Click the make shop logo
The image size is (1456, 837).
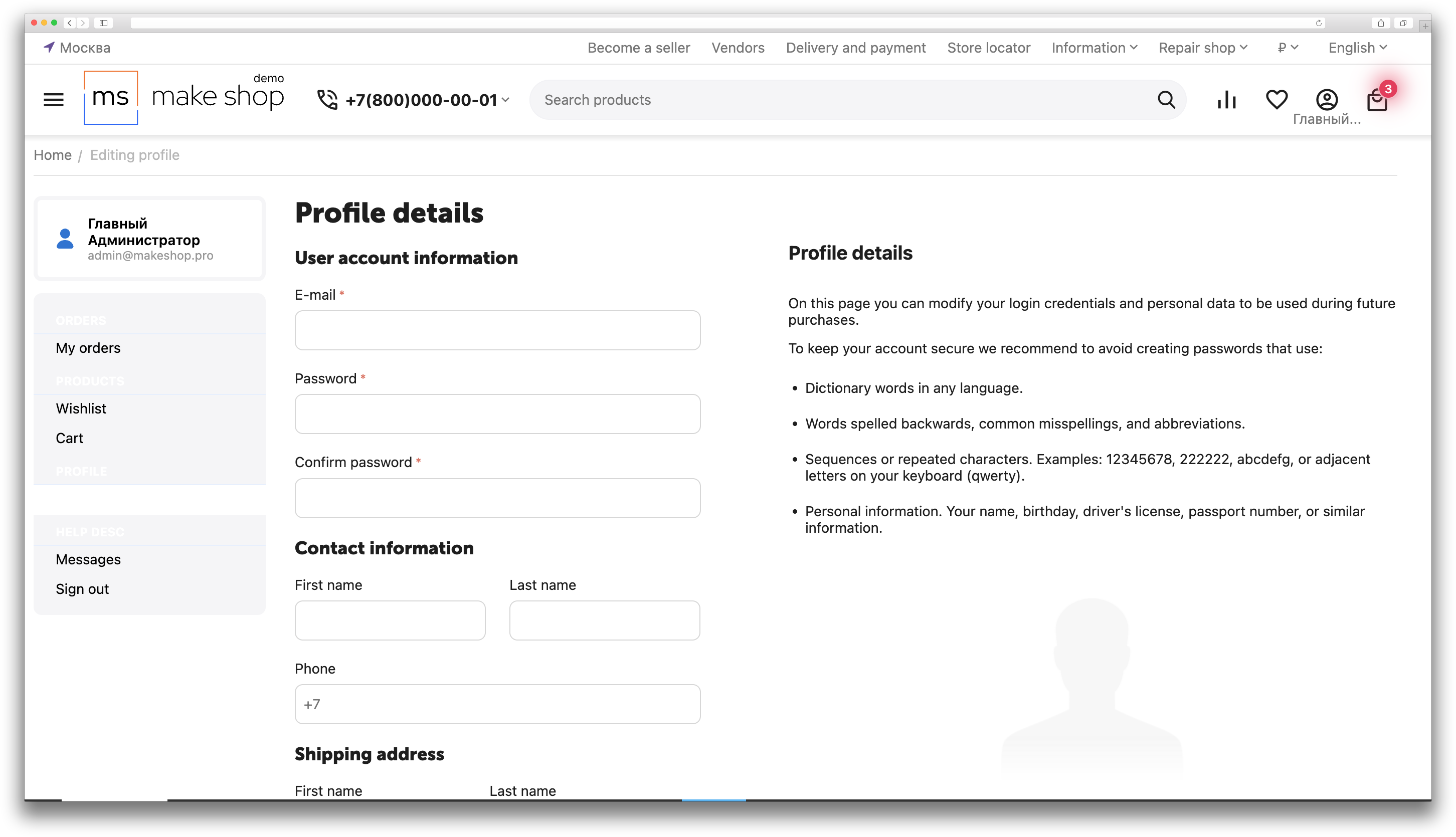[184, 98]
